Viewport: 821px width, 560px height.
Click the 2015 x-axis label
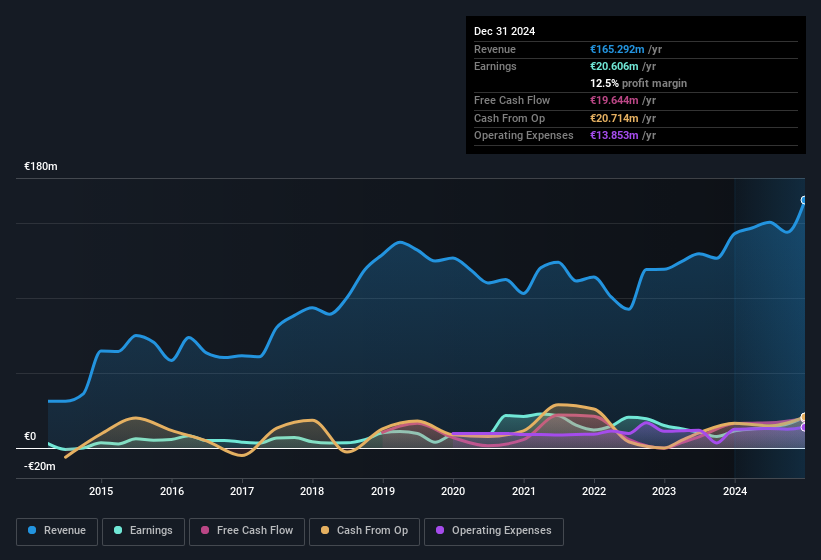point(101,491)
